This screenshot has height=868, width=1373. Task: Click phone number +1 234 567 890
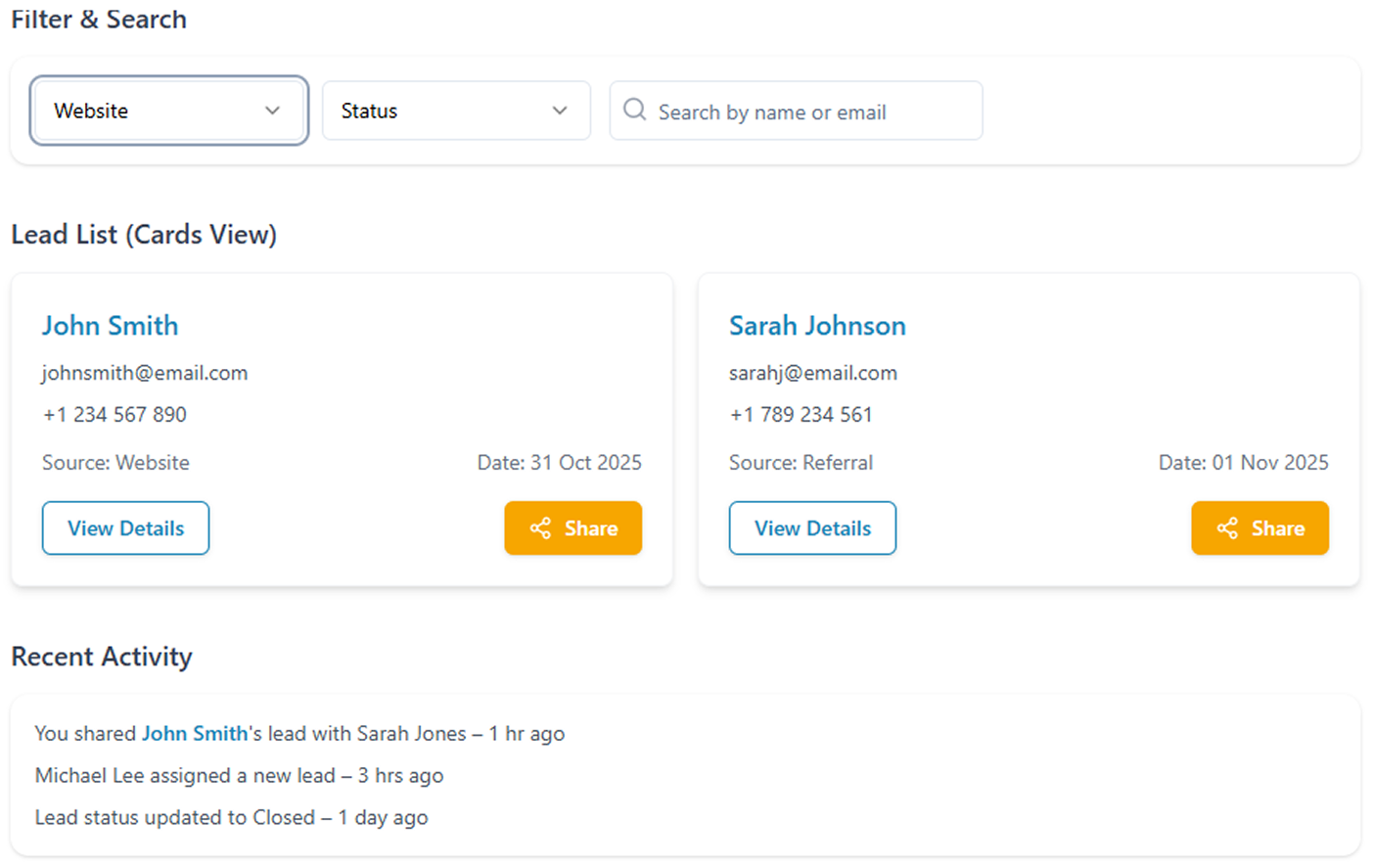(x=114, y=415)
